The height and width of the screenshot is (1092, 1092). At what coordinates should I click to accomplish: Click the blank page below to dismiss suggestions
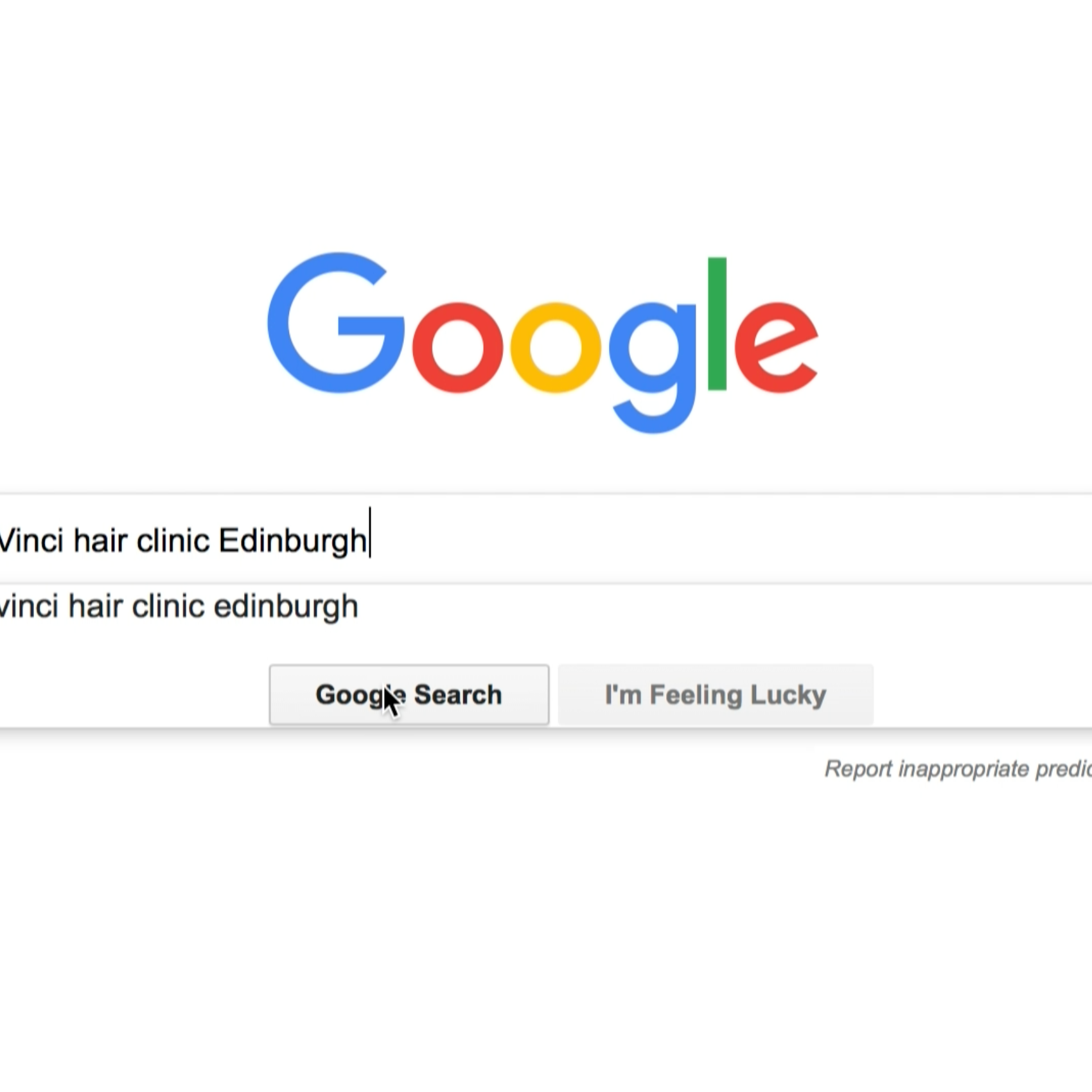click(546, 931)
